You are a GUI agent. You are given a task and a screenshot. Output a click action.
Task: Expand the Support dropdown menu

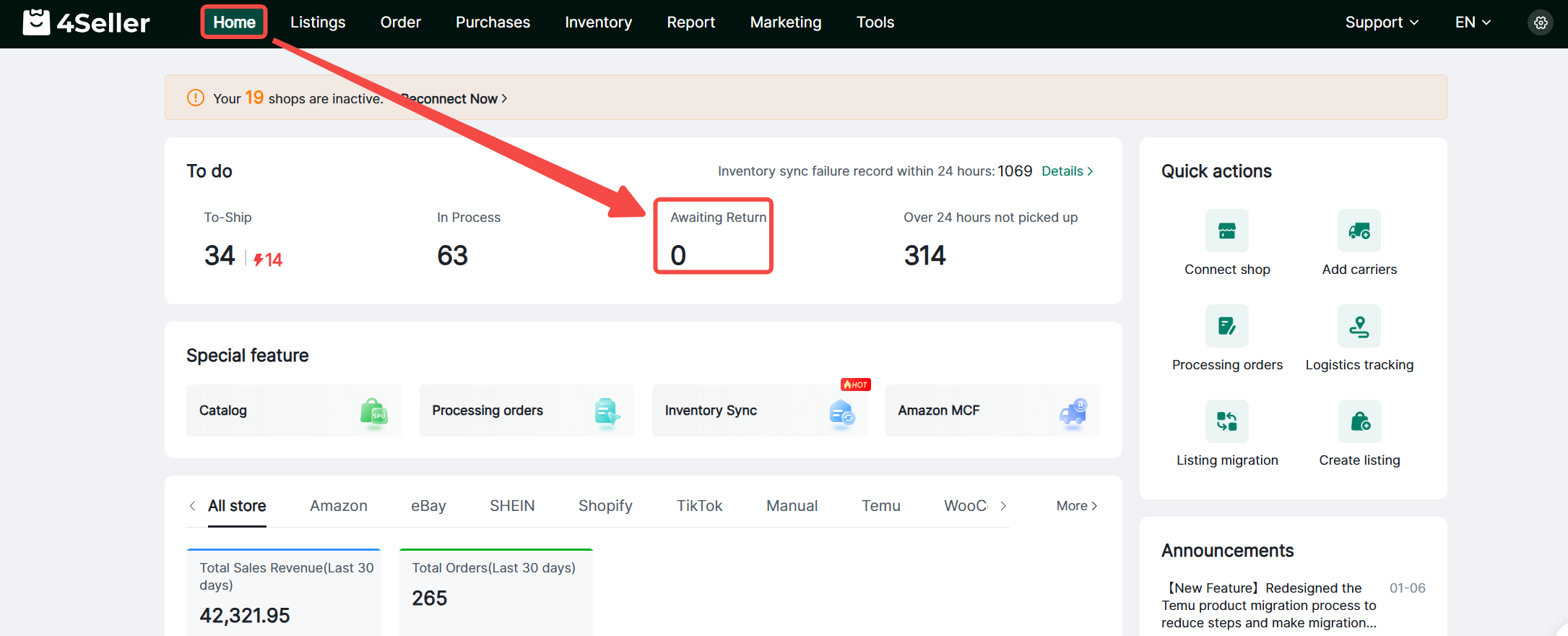(x=1381, y=22)
